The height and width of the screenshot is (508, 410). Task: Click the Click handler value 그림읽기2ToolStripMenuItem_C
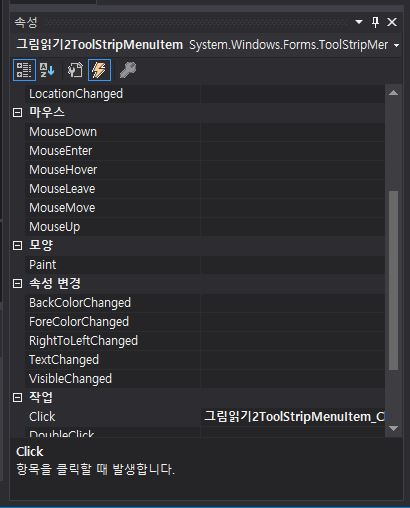(x=293, y=417)
